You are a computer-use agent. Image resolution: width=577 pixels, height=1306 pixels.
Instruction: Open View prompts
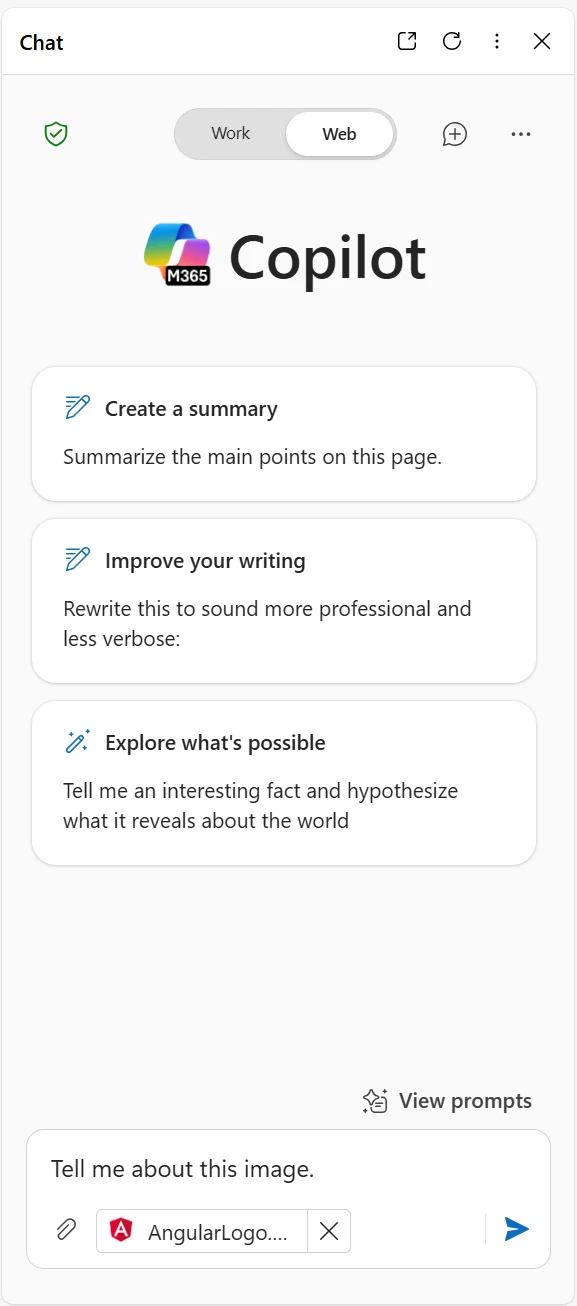coord(447,1101)
